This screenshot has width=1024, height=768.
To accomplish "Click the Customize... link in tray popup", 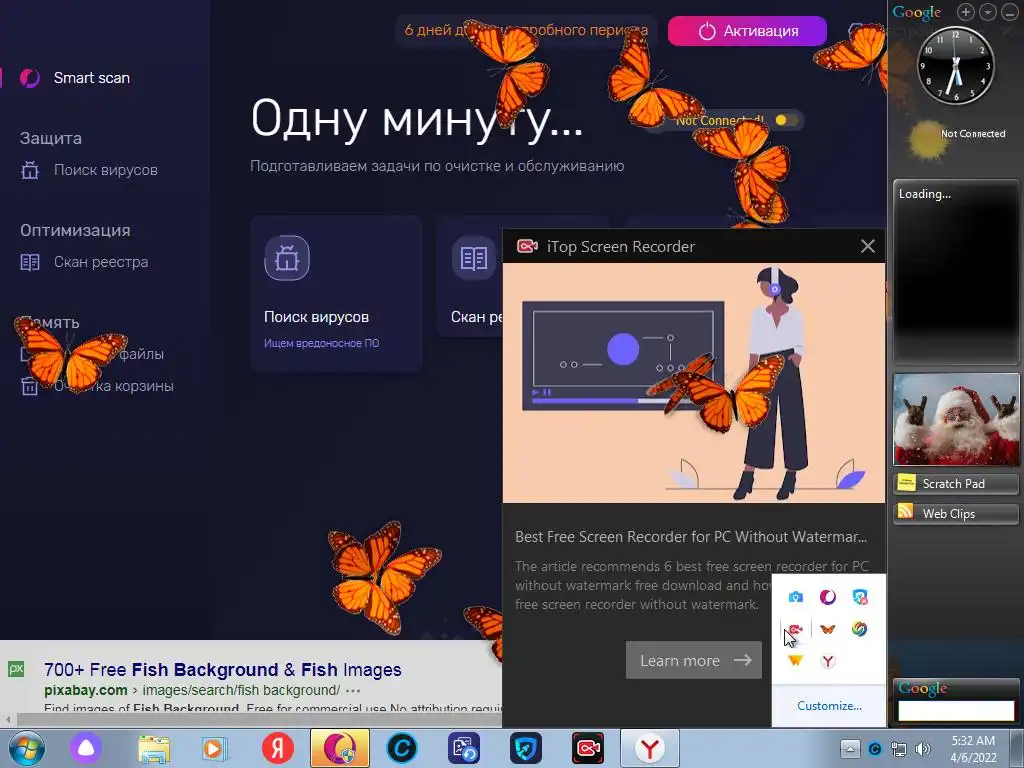I will (829, 705).
